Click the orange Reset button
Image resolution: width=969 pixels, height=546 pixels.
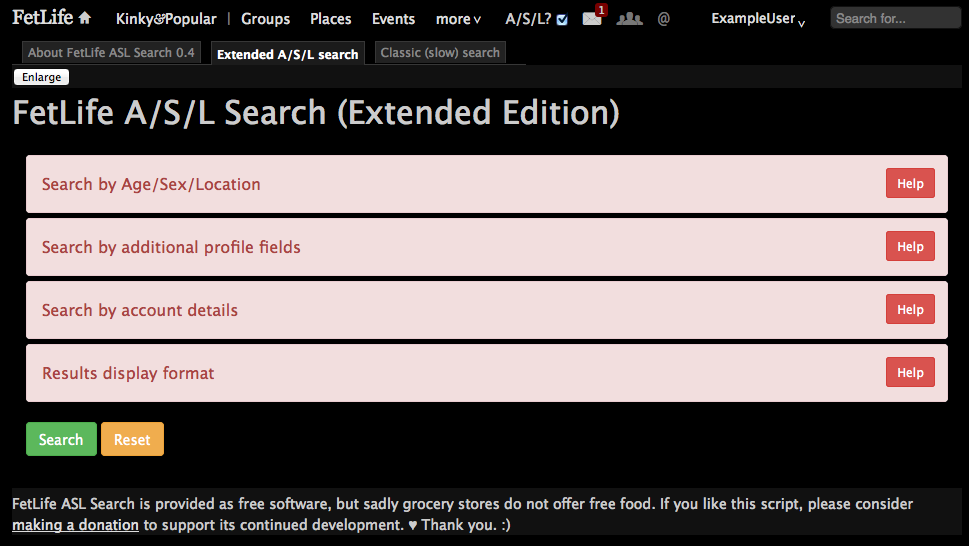(x=132, y=439)
